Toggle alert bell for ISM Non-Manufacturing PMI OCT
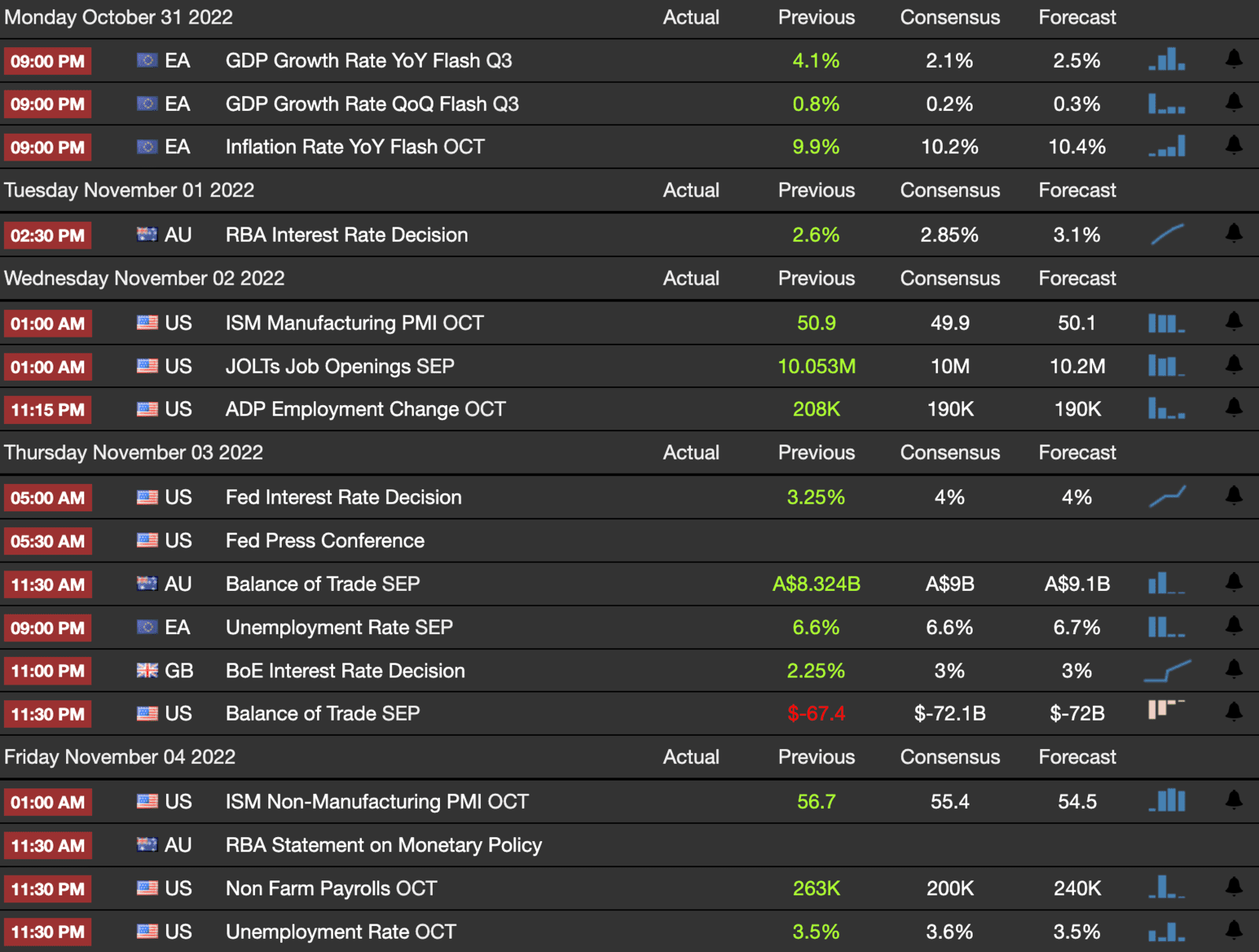The image size is (1259, 952). click(1234, 800)
